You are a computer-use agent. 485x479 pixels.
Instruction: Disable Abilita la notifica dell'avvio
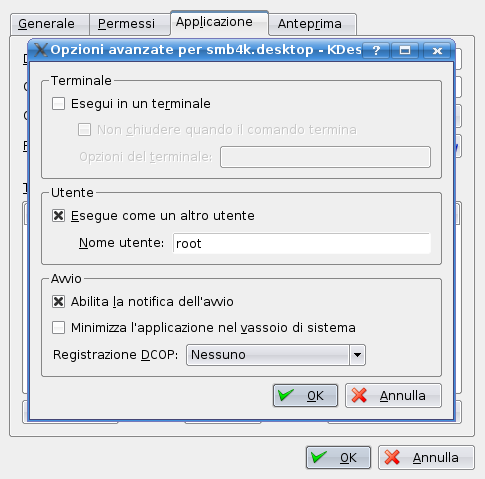tap(58, 302)
